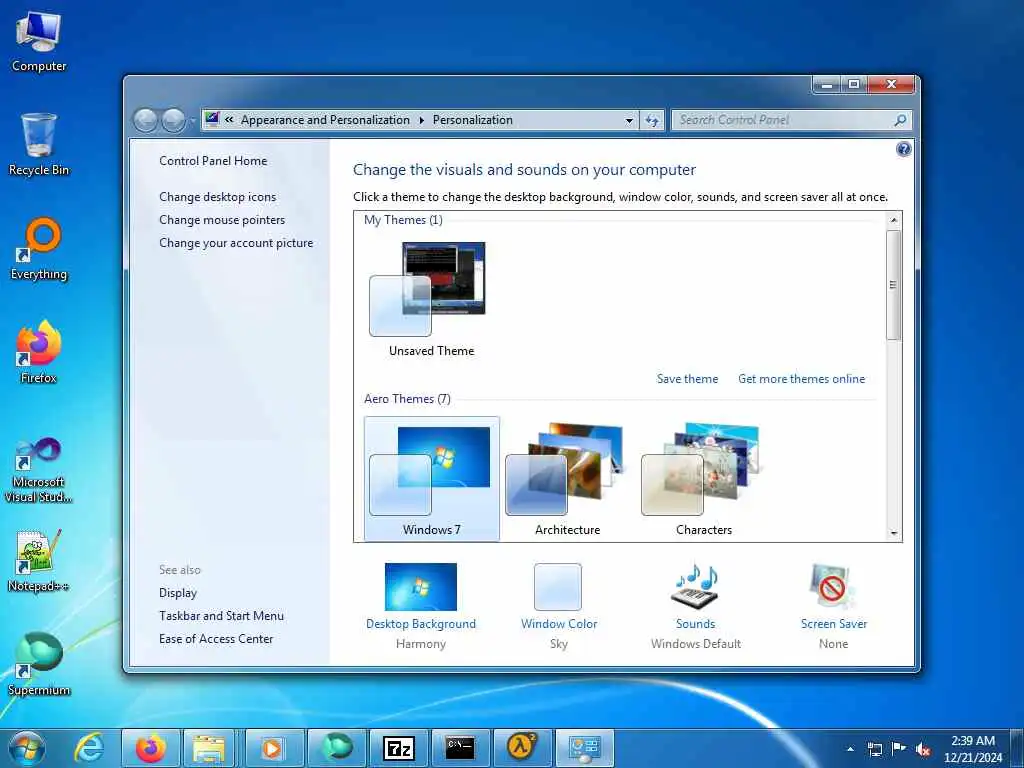The height and width of the screenshot is (768, 1024).
Task: Click the taskbar clock and date
Action: point(973,749)
